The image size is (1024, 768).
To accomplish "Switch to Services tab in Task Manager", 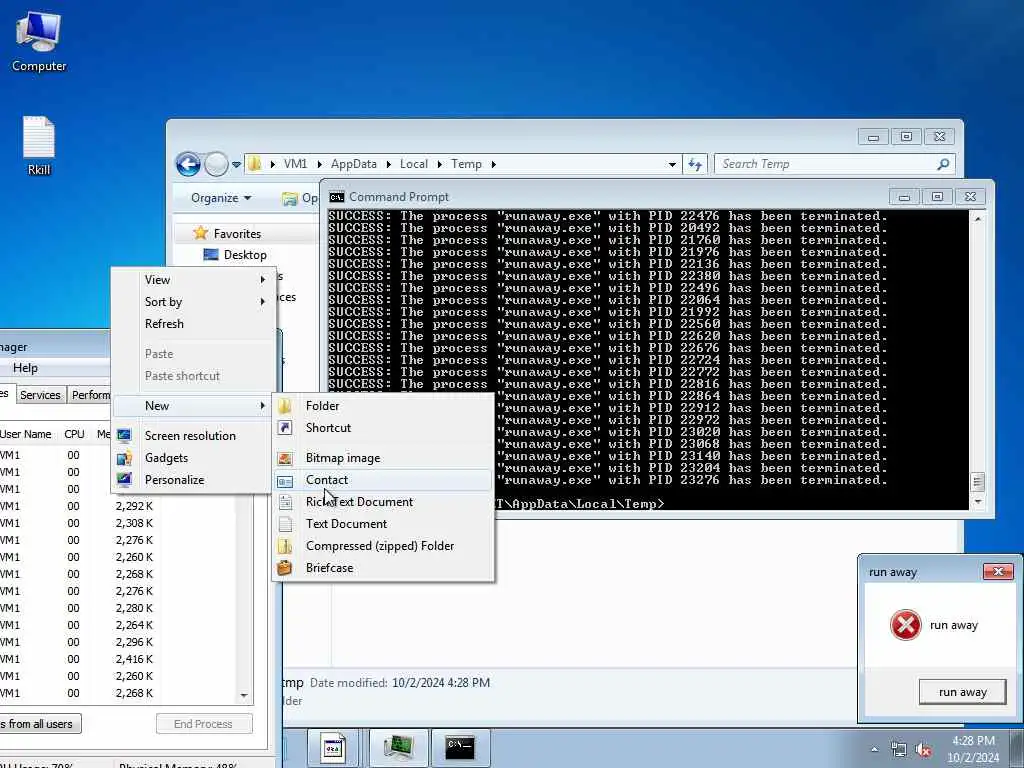I will tap(40, 395).
